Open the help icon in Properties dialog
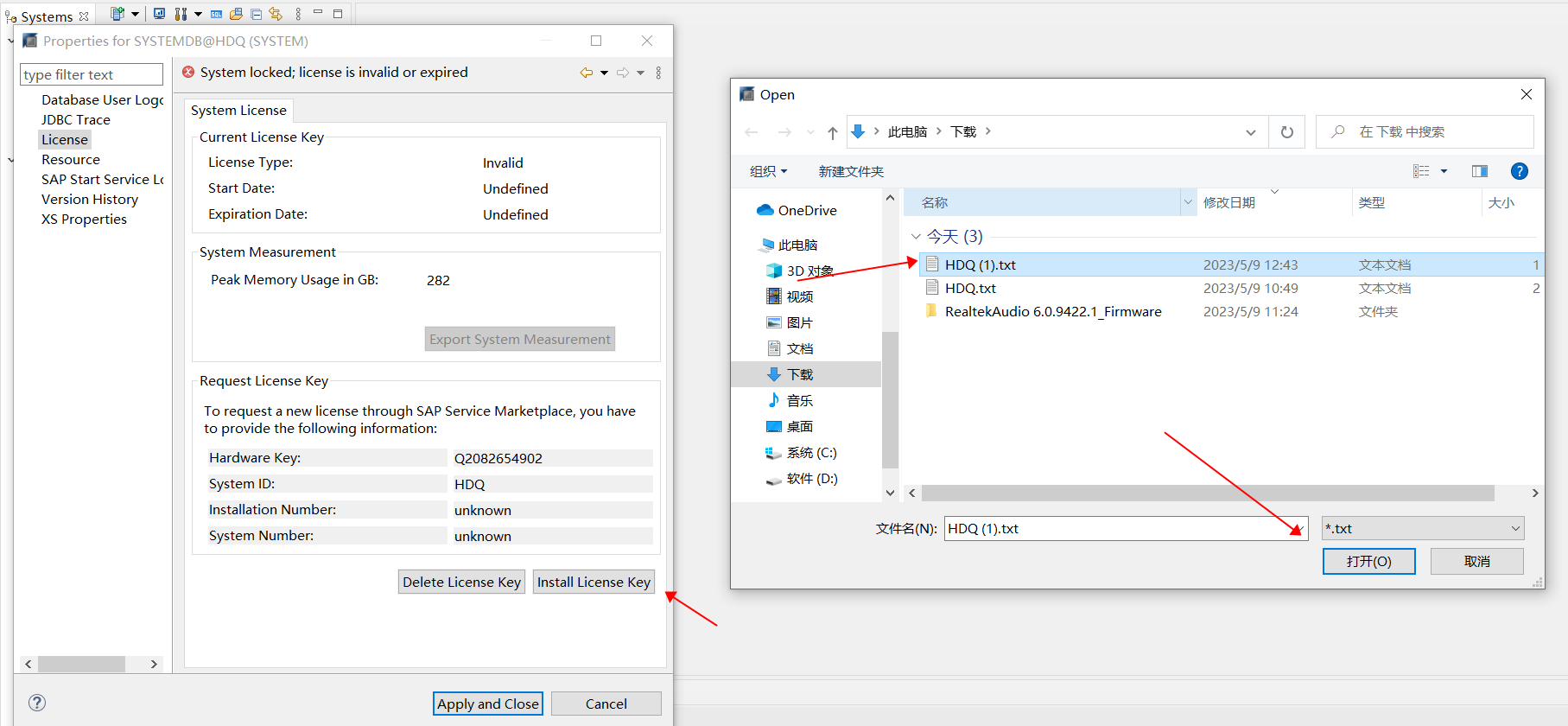This screenshot has height=726, width=1568. point(37,703)
